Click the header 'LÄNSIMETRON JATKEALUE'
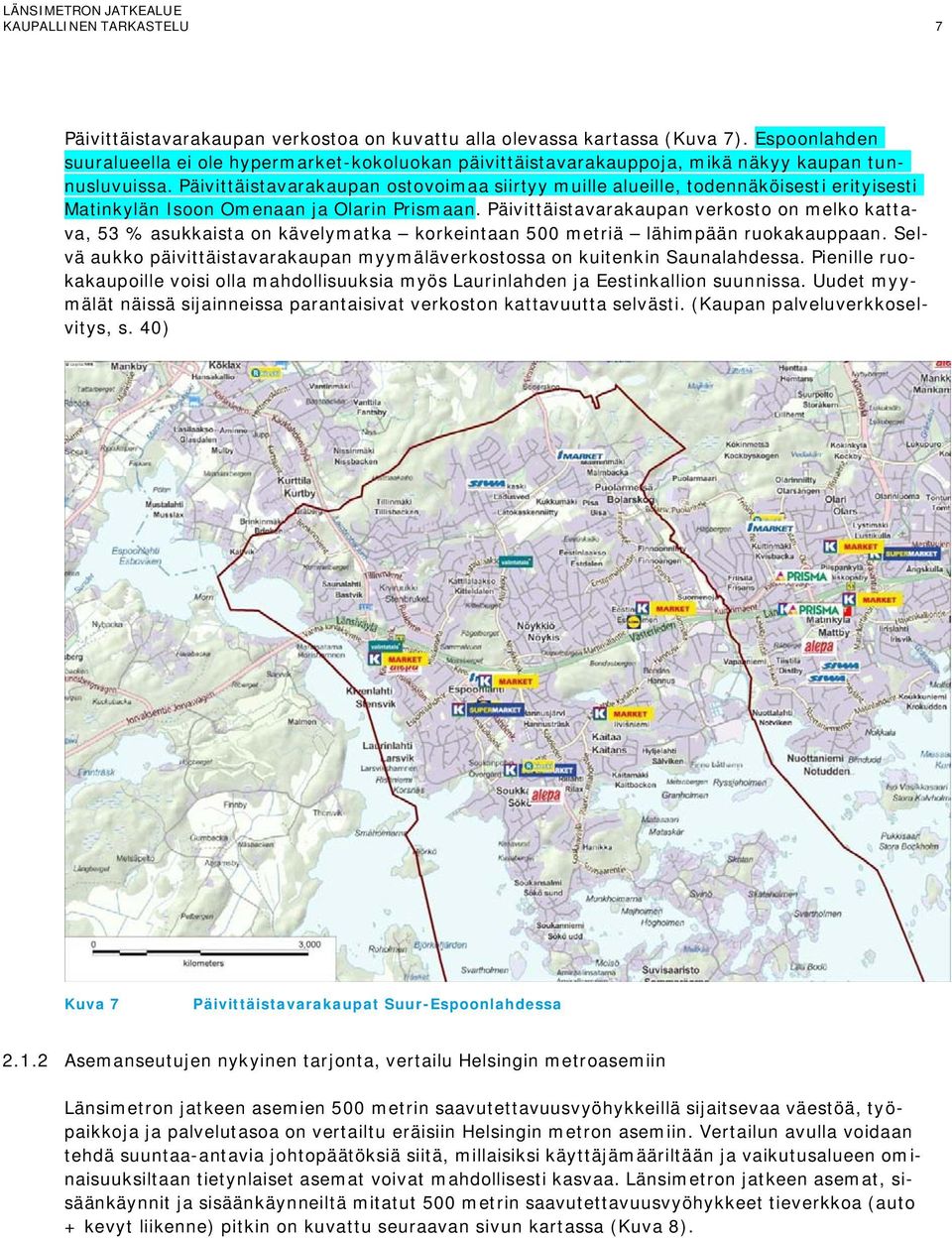This screenshot has height=1238, width=952. (x=93, y=10)
